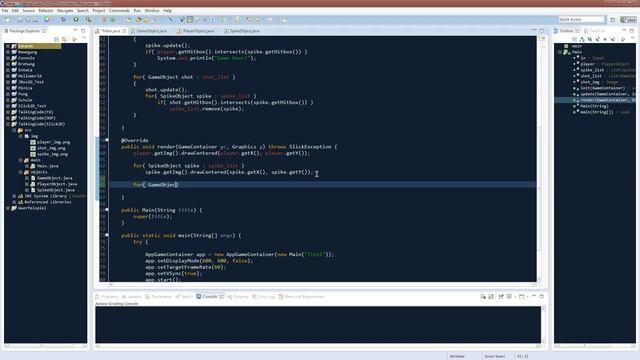Expand the HelloWorld project
Viewport: 640px width, 360px height.
[x=8, y=76]
